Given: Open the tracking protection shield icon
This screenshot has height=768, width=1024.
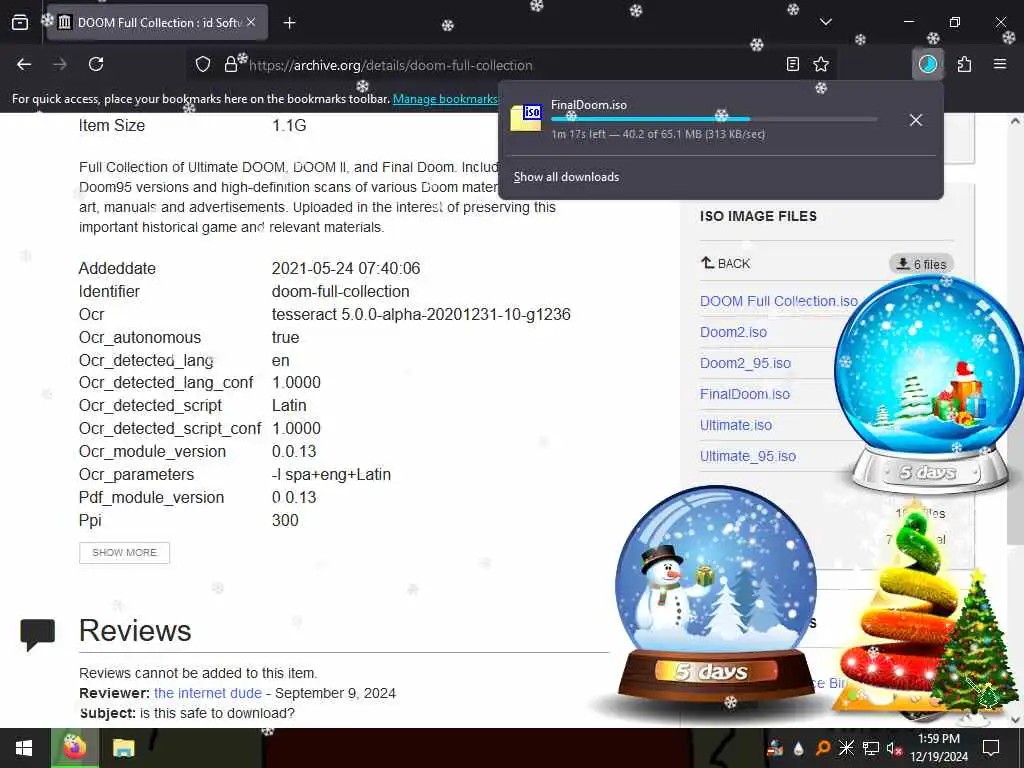Looking at the screenshot, I should (x=203, y=65).
